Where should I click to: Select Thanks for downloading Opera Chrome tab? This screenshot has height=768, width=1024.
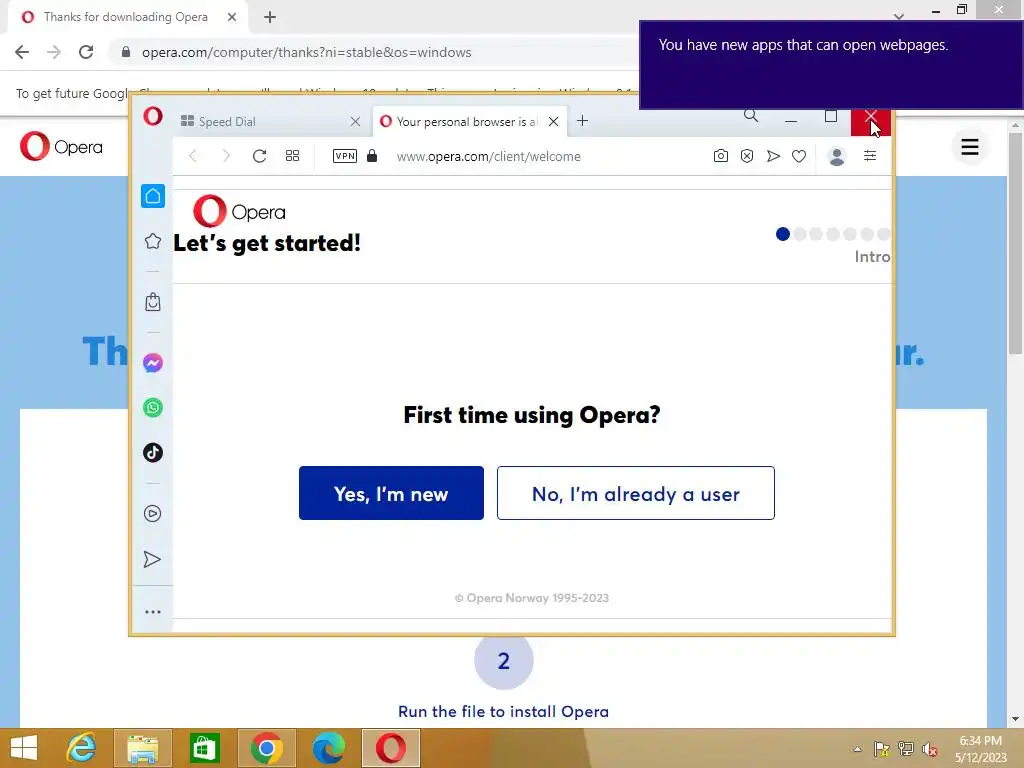tap(125, 17)
